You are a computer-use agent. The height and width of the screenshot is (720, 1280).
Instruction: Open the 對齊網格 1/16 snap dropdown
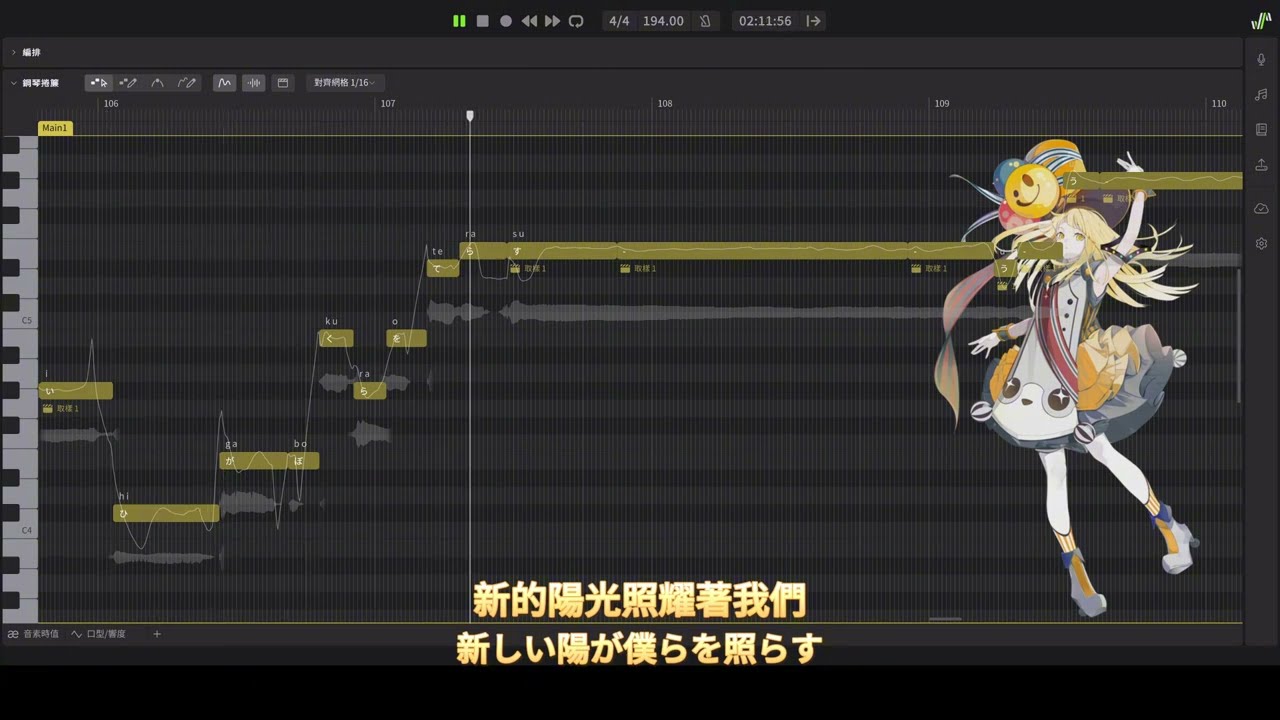coord(345,83)
